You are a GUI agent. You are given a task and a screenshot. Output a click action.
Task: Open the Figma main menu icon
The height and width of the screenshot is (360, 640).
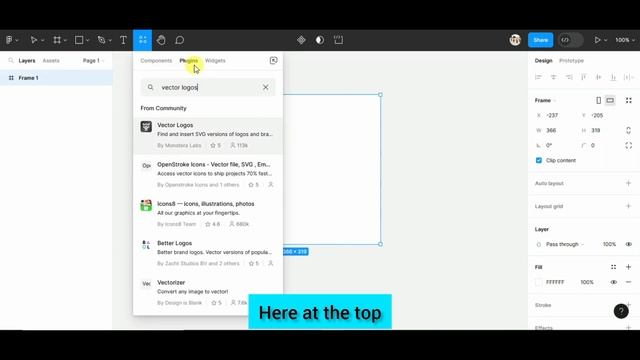[10, 40]
